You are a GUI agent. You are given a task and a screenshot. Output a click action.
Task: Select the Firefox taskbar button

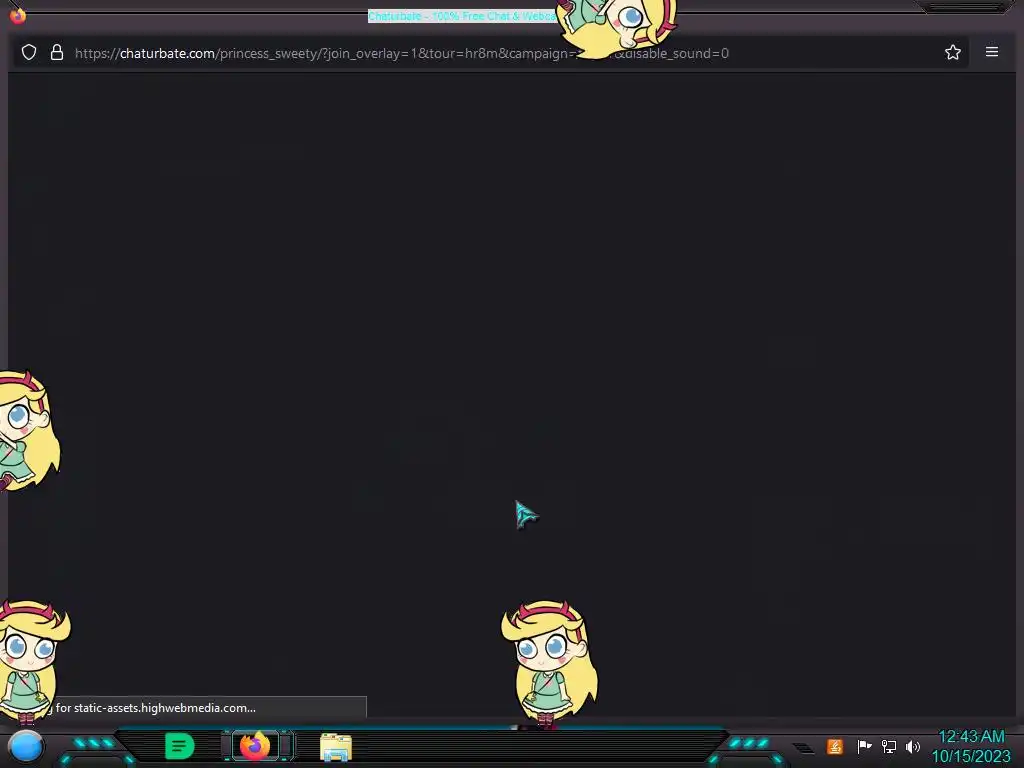(255, 746)
